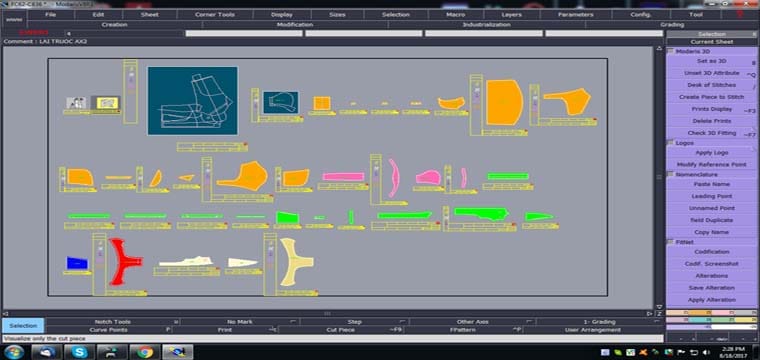
Task: Select the red T-shaped pattern piece
Action: [x=125, y=262]
